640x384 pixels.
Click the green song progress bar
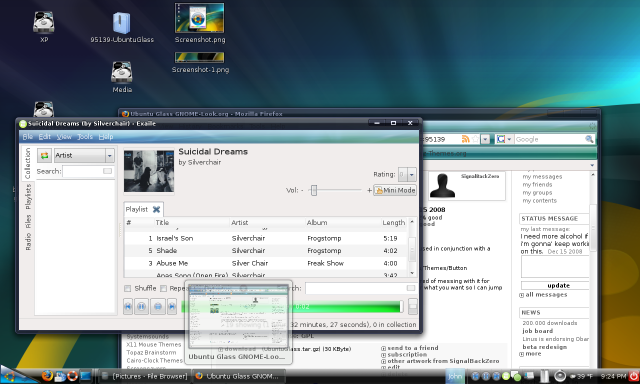pos(292,307)
